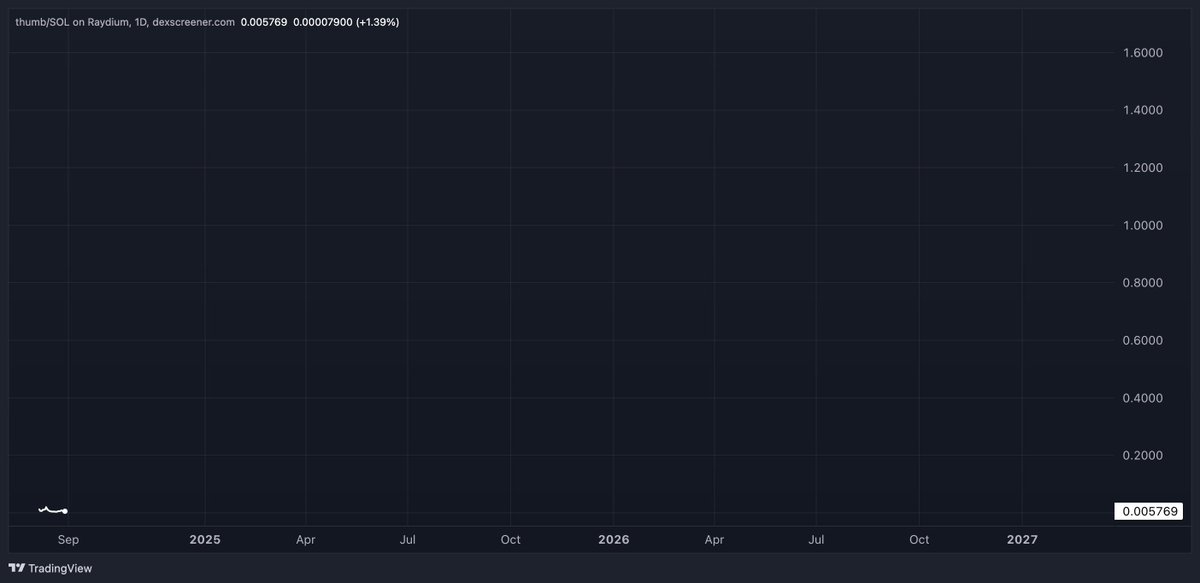Screen dimensions: 1200x583
Task: Click the TradingView logo link
Action: coord(48,567)
